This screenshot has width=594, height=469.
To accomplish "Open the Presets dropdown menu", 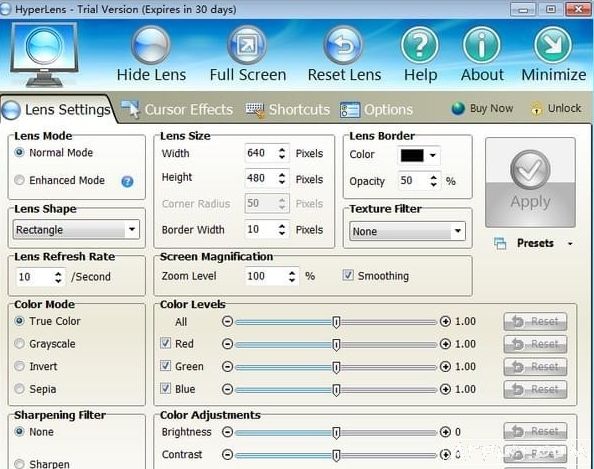I will [535, 243].
